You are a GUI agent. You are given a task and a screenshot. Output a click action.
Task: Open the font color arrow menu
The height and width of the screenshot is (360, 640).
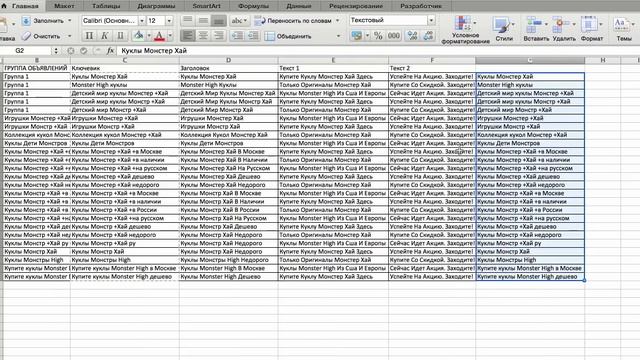pos(170,36)
